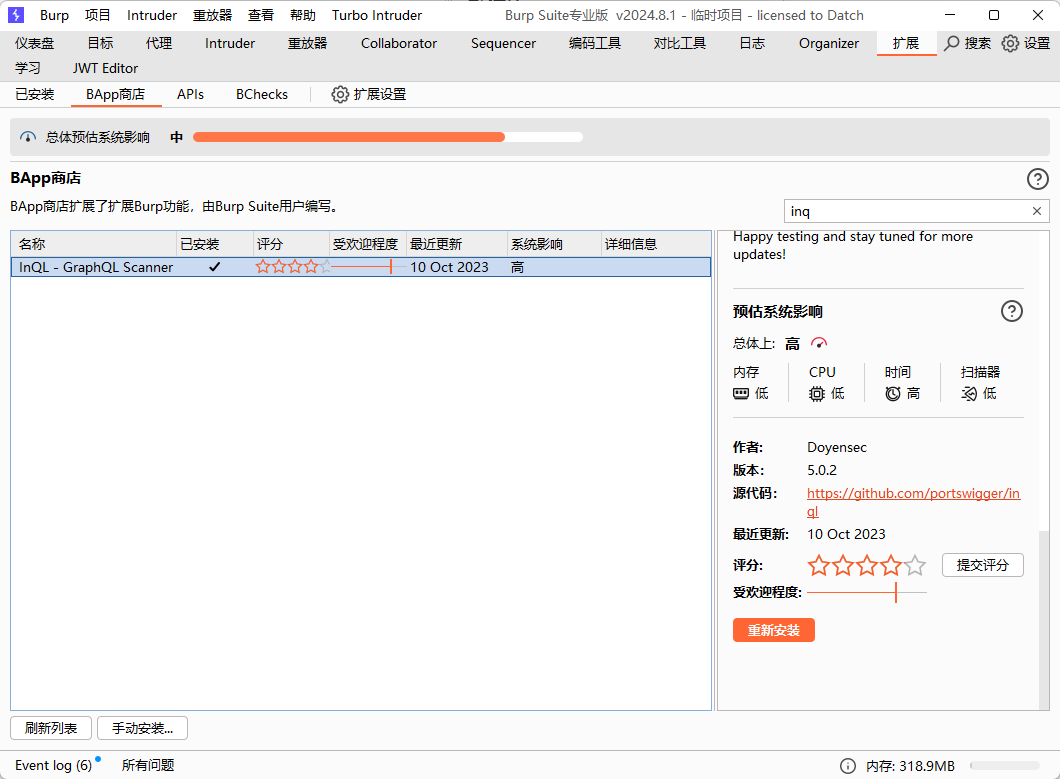Viewport: 1060px width, 779px height.
Task: Switch to the 编码工具 tab
Action: point(595,43)
